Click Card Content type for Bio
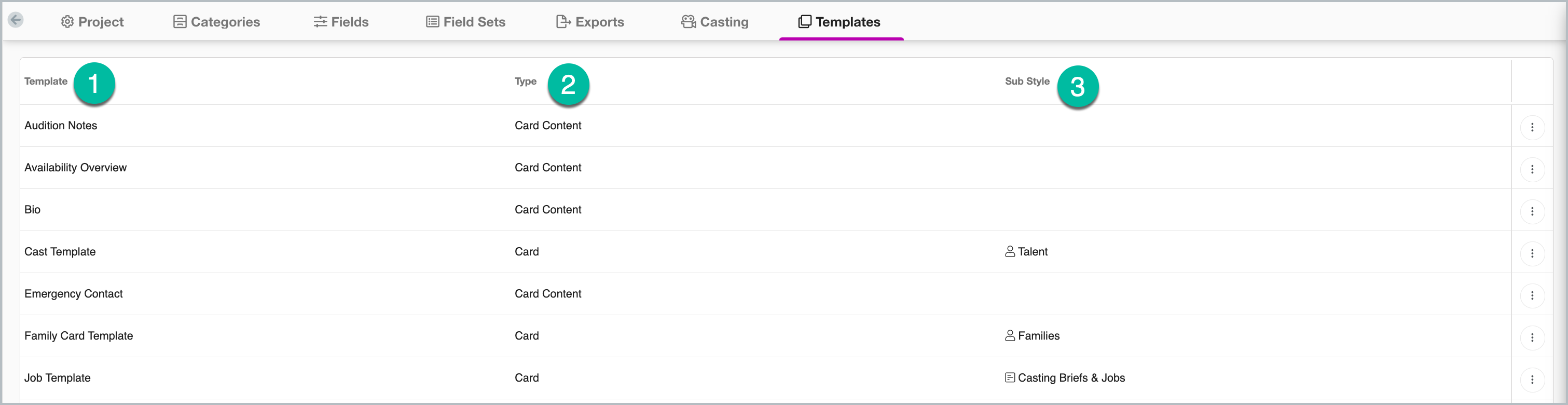1568x405 pixels. pos(548,209)
